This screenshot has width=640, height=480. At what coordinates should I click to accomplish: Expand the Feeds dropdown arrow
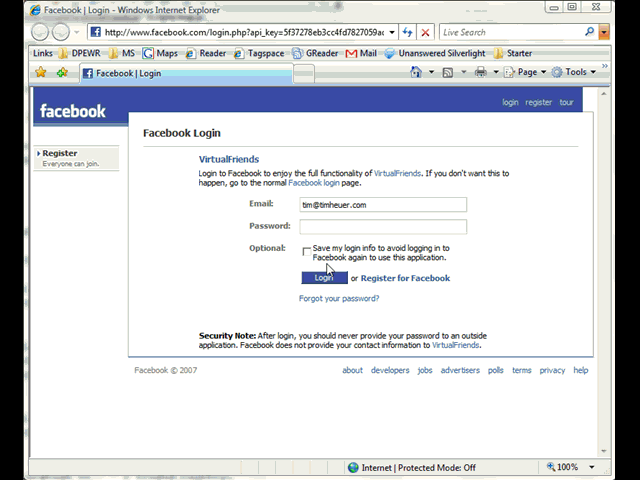click(464, 72)
